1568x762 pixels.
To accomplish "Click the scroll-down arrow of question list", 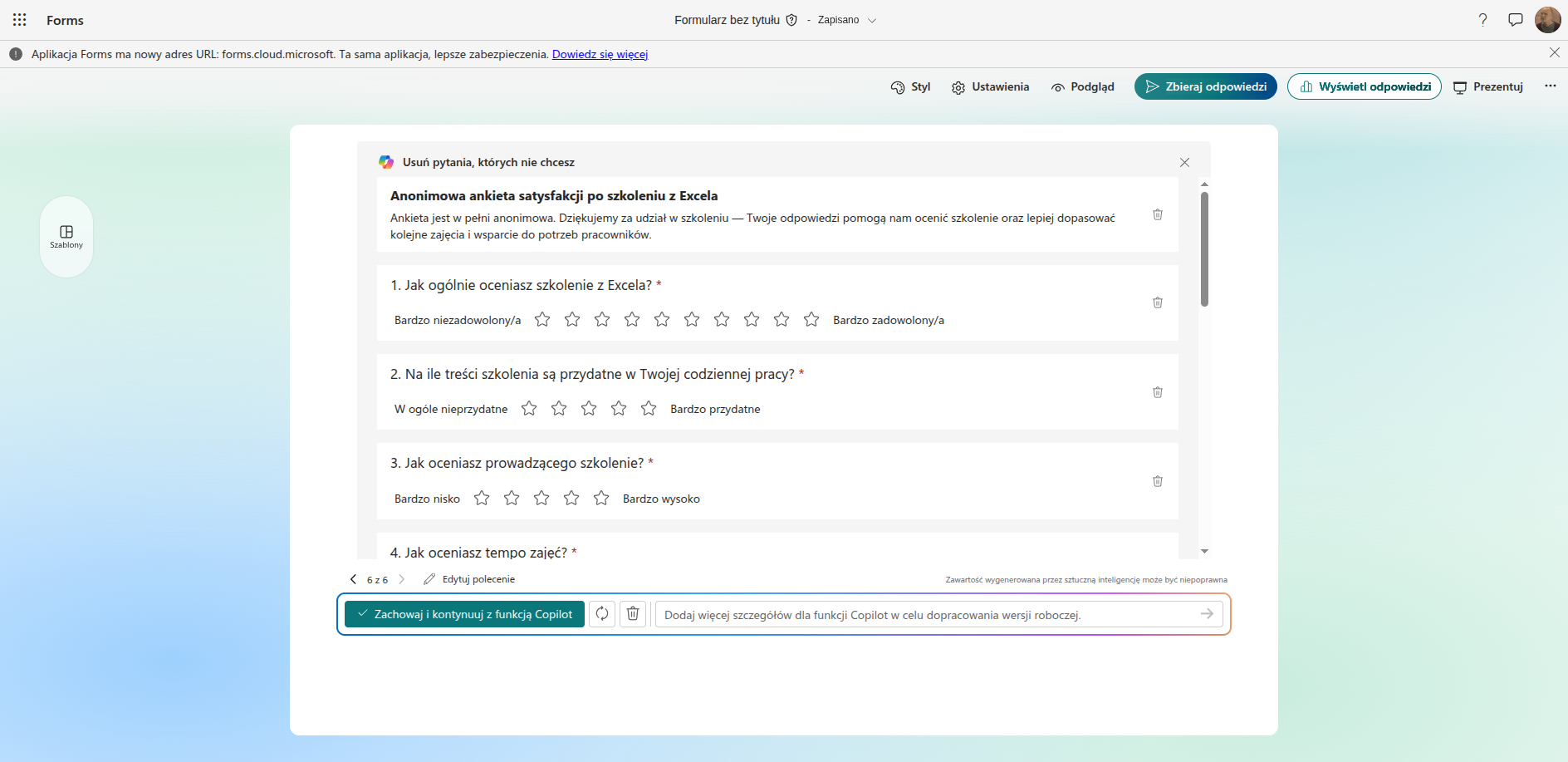I will coord(1204,551).
